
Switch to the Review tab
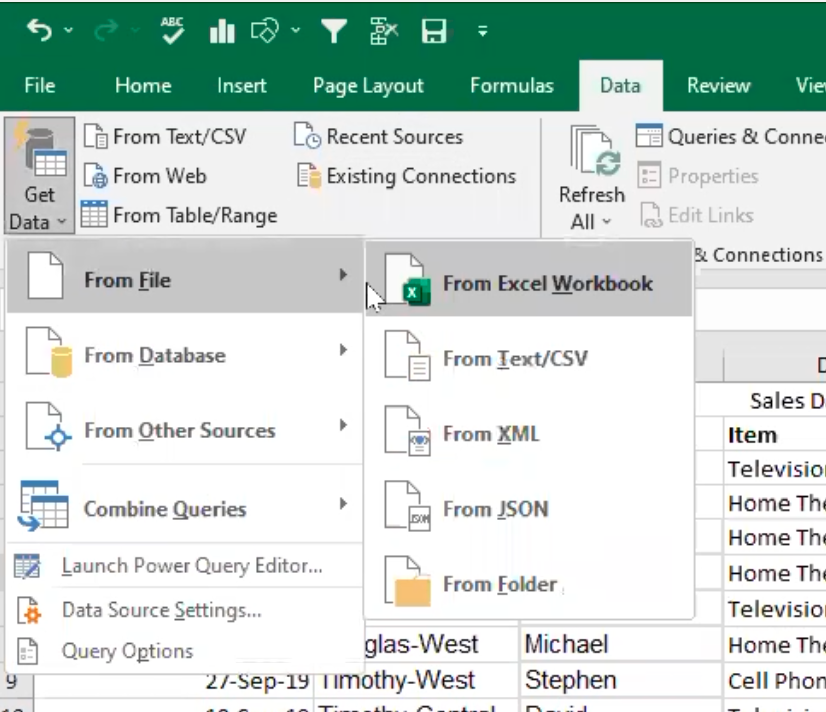coord(717,85)
